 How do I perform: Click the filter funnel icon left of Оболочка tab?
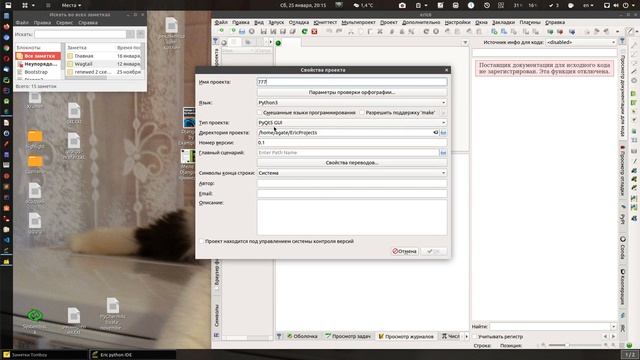point(279,336)
